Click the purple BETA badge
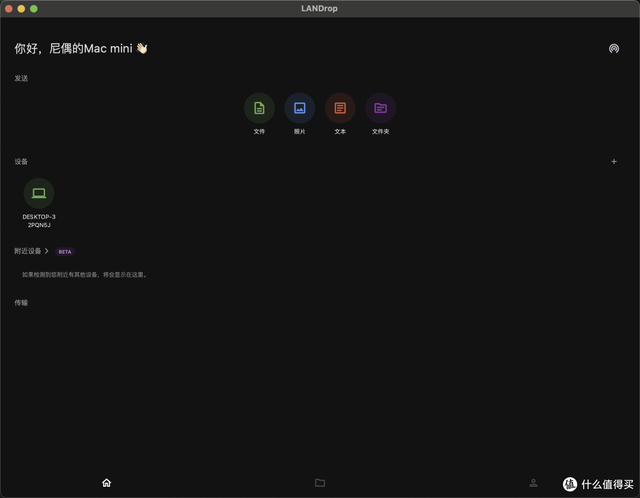This screenshot has width=640, height=498. pos(65,252)
